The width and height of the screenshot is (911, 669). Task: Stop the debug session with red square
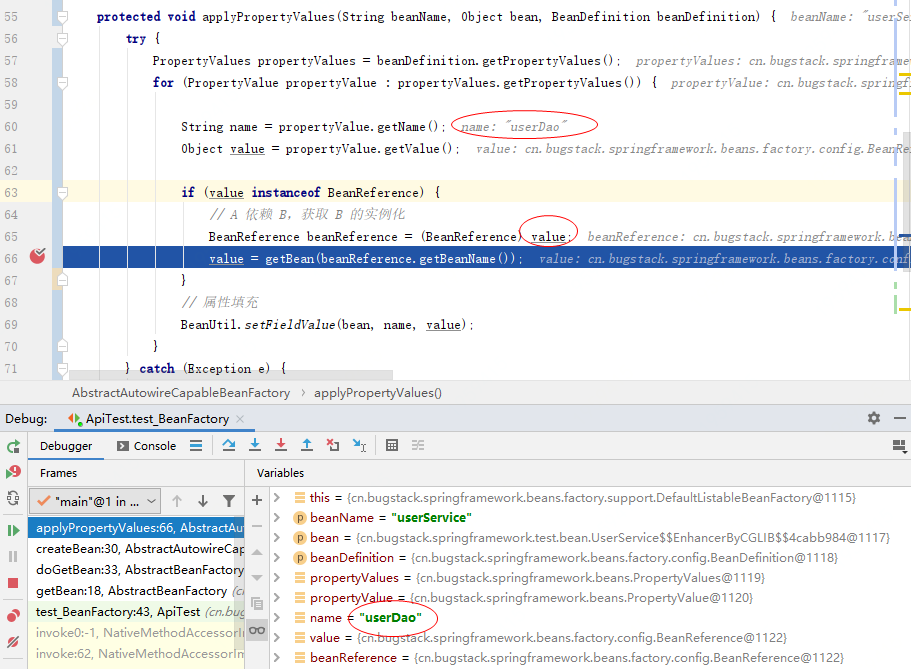tap(13, 582)
